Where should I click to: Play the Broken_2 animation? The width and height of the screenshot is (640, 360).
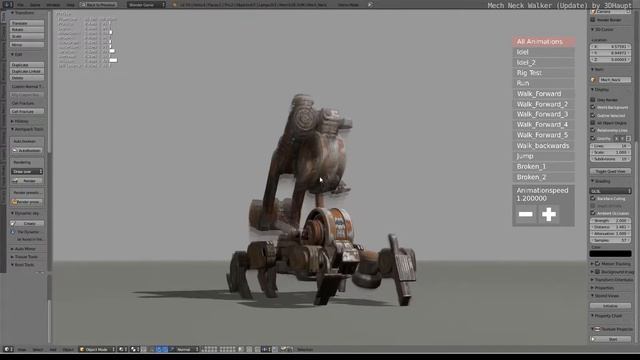(x=543, y=177)
